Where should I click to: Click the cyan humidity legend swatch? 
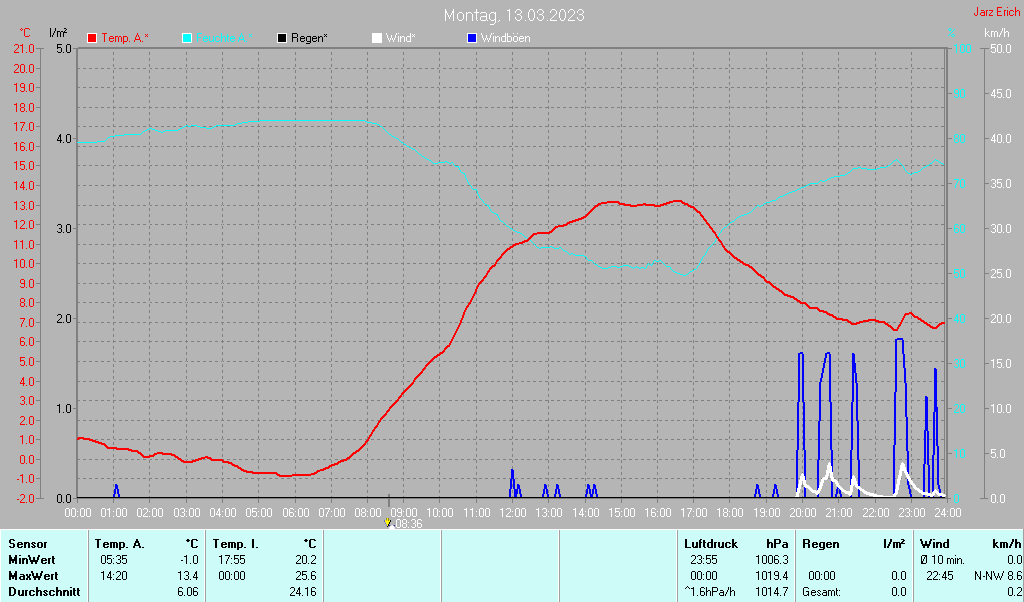pos(187,38)
